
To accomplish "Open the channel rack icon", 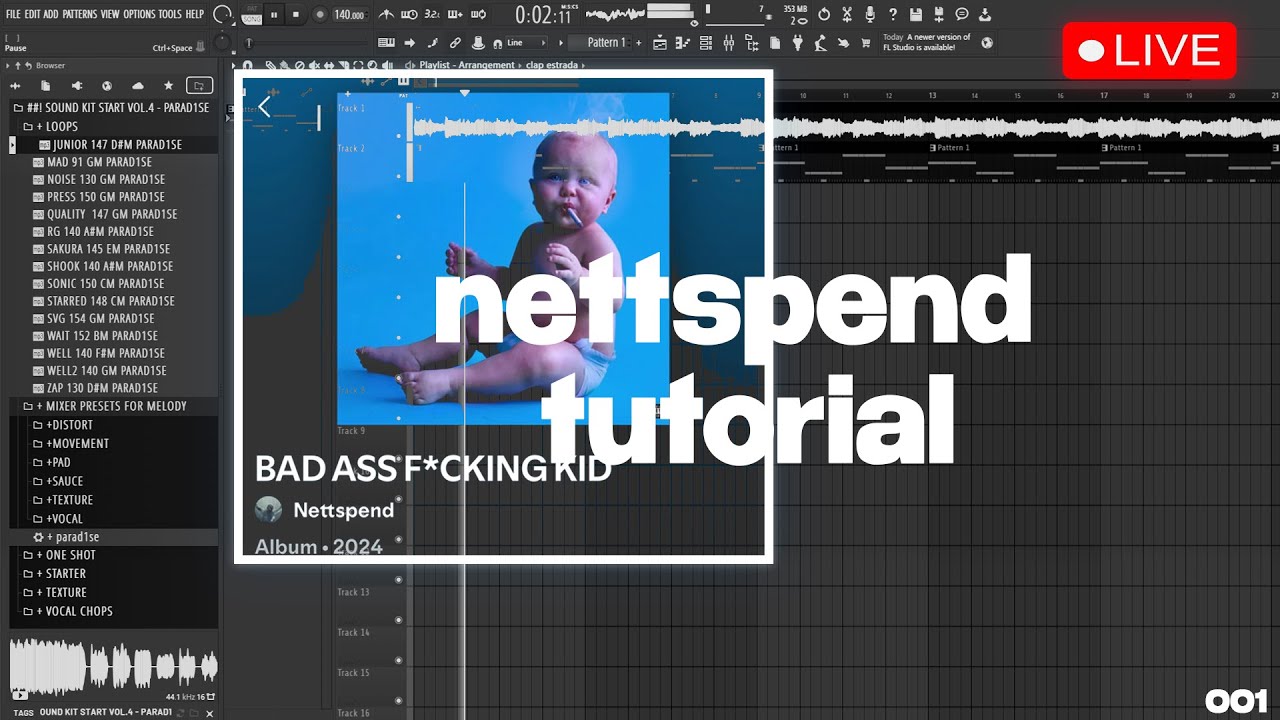I will (x=705, y=42).
